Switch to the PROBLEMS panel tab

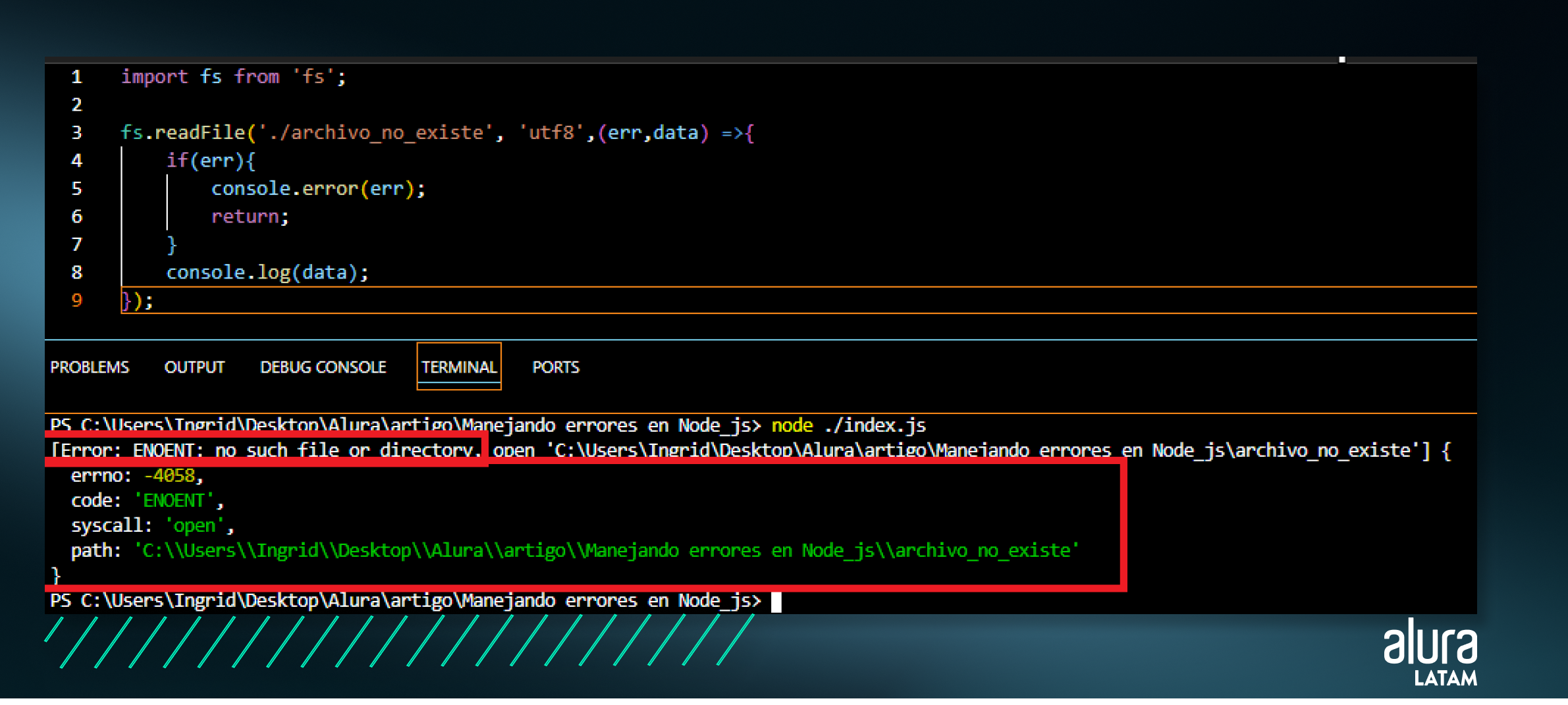[x=90, y=367]
